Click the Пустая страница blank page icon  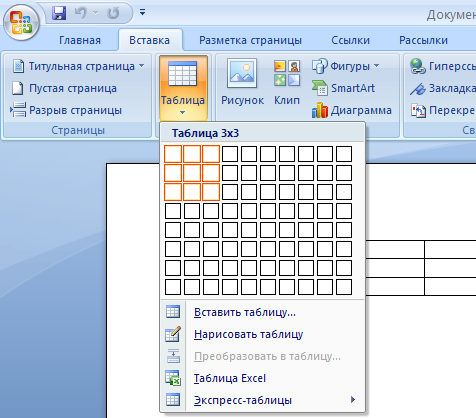[18, 88]
